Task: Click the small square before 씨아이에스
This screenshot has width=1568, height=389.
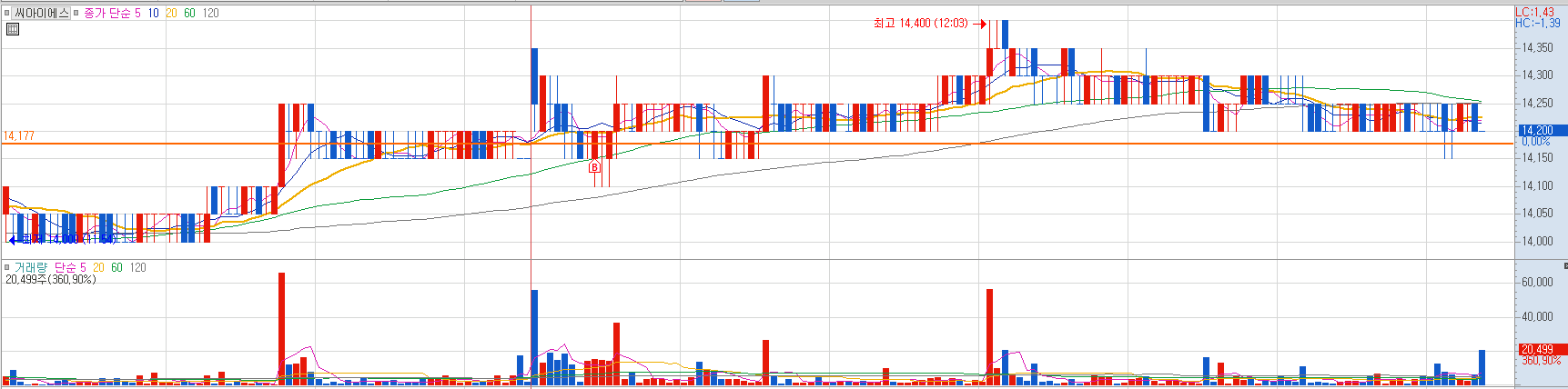Action: coord(7,13)
